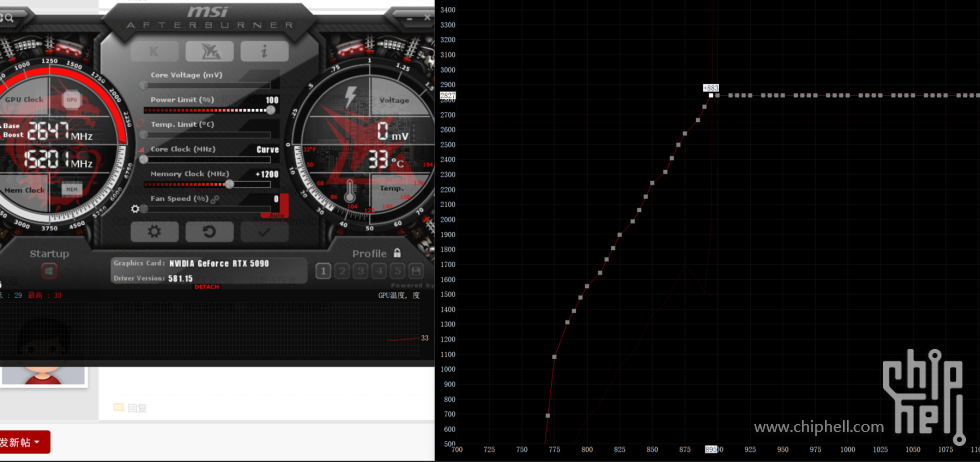Adjust the Core Voltage slider handle
Image resolution: width=980 pixels, height=462 pixels.
tap(144, 85)
